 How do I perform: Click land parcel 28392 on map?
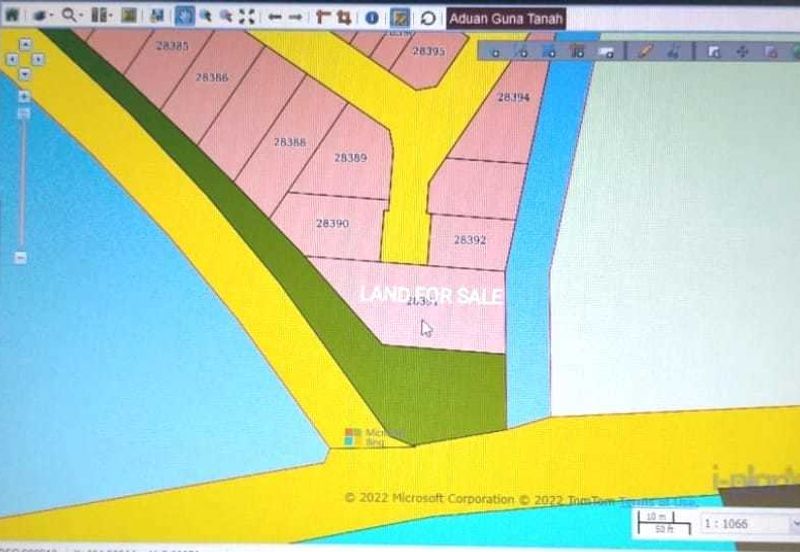tap(469, 240)
